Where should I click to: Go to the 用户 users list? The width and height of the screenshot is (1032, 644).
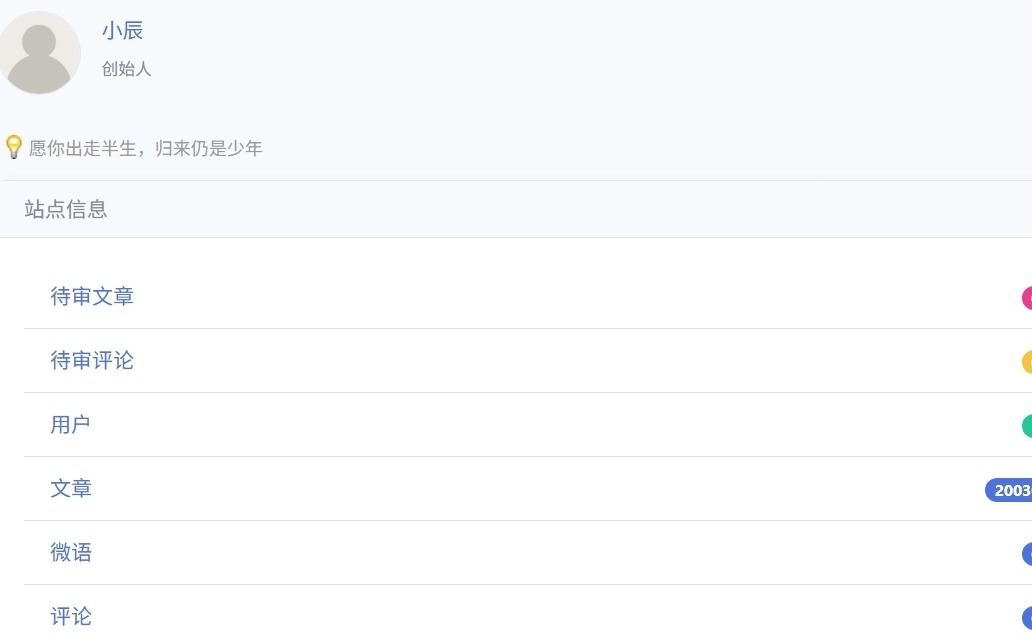tap(70, 424)
